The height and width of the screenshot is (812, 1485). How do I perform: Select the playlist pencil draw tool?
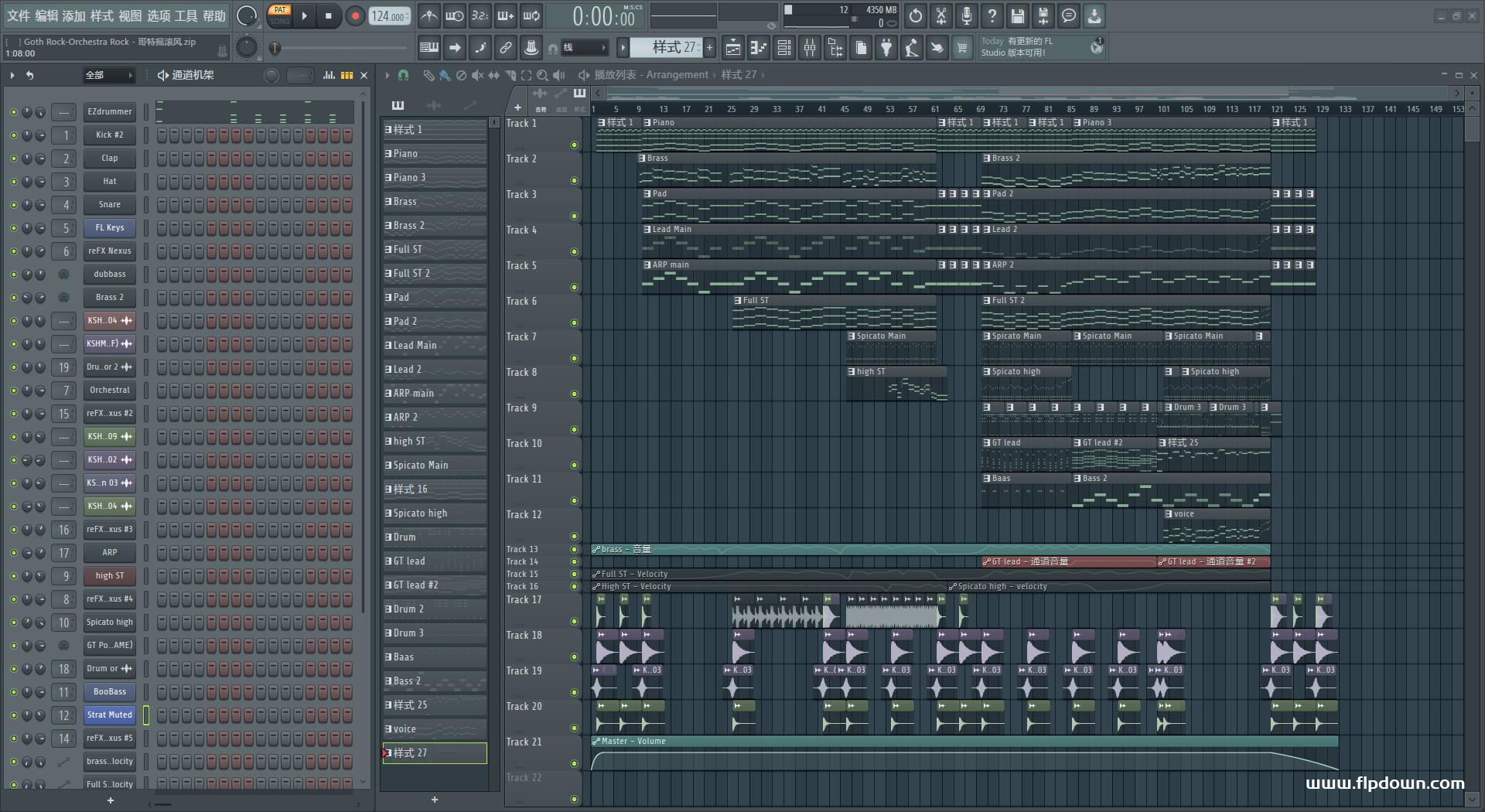[x=428, y=75]
